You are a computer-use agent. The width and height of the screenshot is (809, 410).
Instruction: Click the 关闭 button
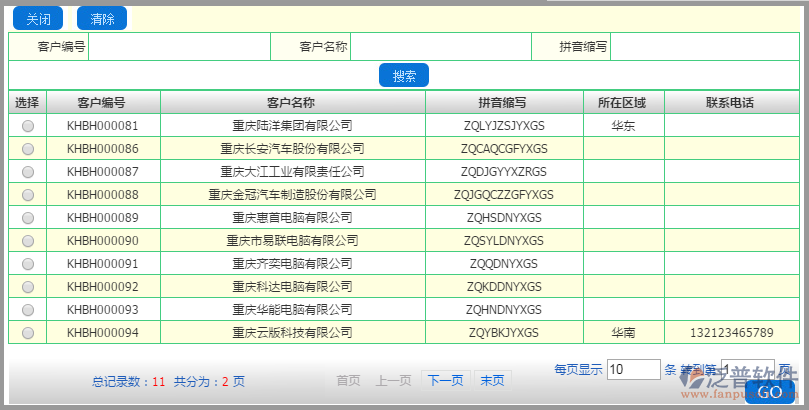coord(38,19)
